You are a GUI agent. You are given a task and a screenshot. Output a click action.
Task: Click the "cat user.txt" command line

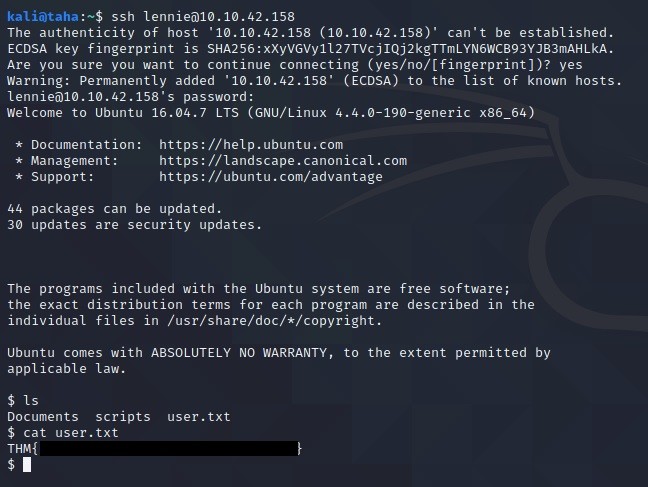point(71,433)
